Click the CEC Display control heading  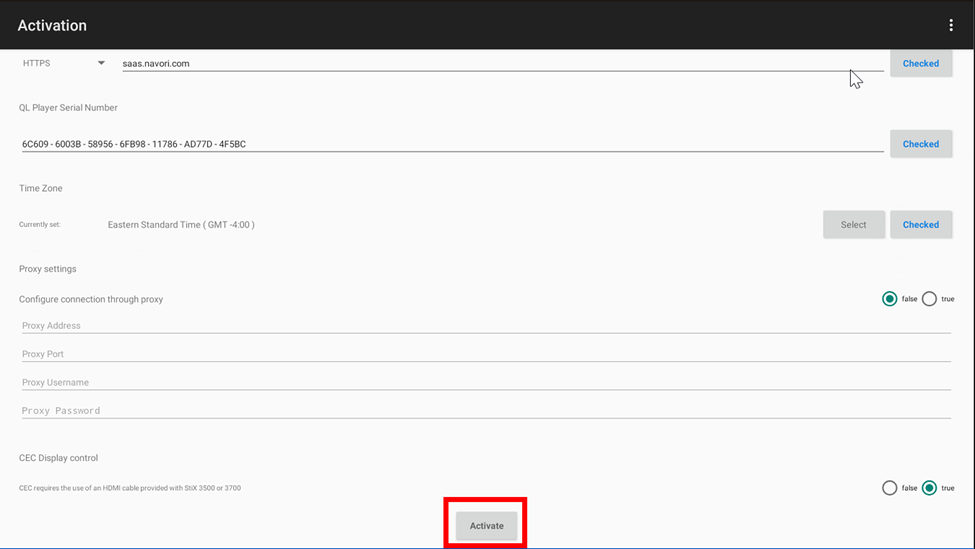click(58, 458)
